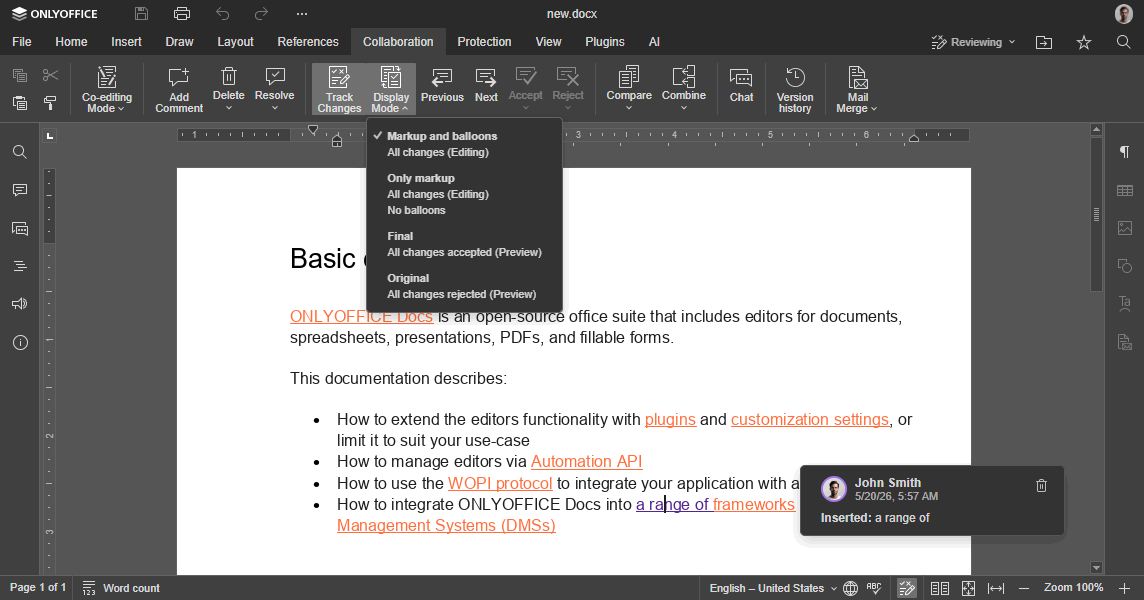Screen dimensions: 1144x600
Task: Expand the Compare dropdown
Action: point(629,108)
